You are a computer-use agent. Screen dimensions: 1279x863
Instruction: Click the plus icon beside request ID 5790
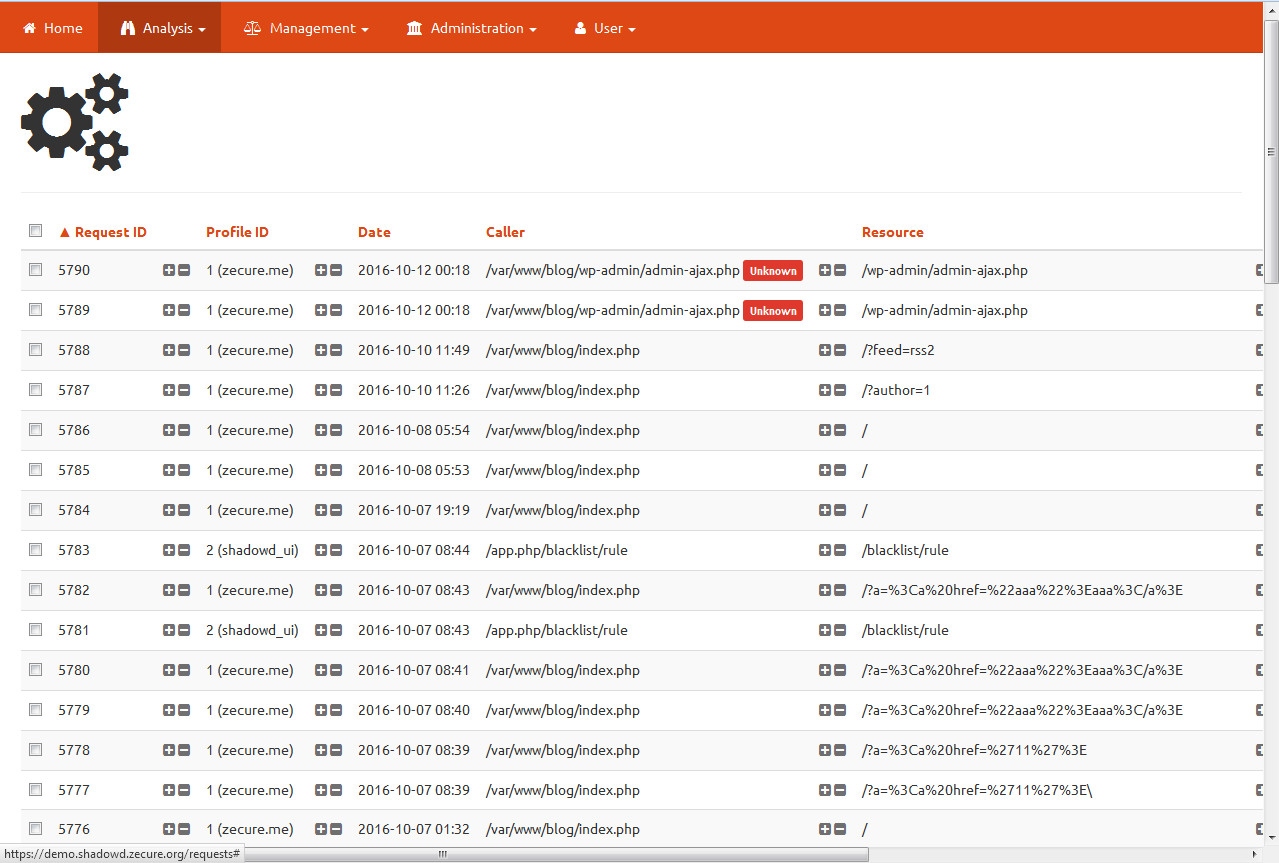[x=169, y=270]
